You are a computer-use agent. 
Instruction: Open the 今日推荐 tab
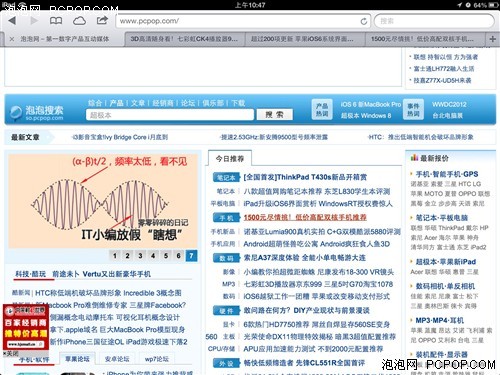(230, 159)
